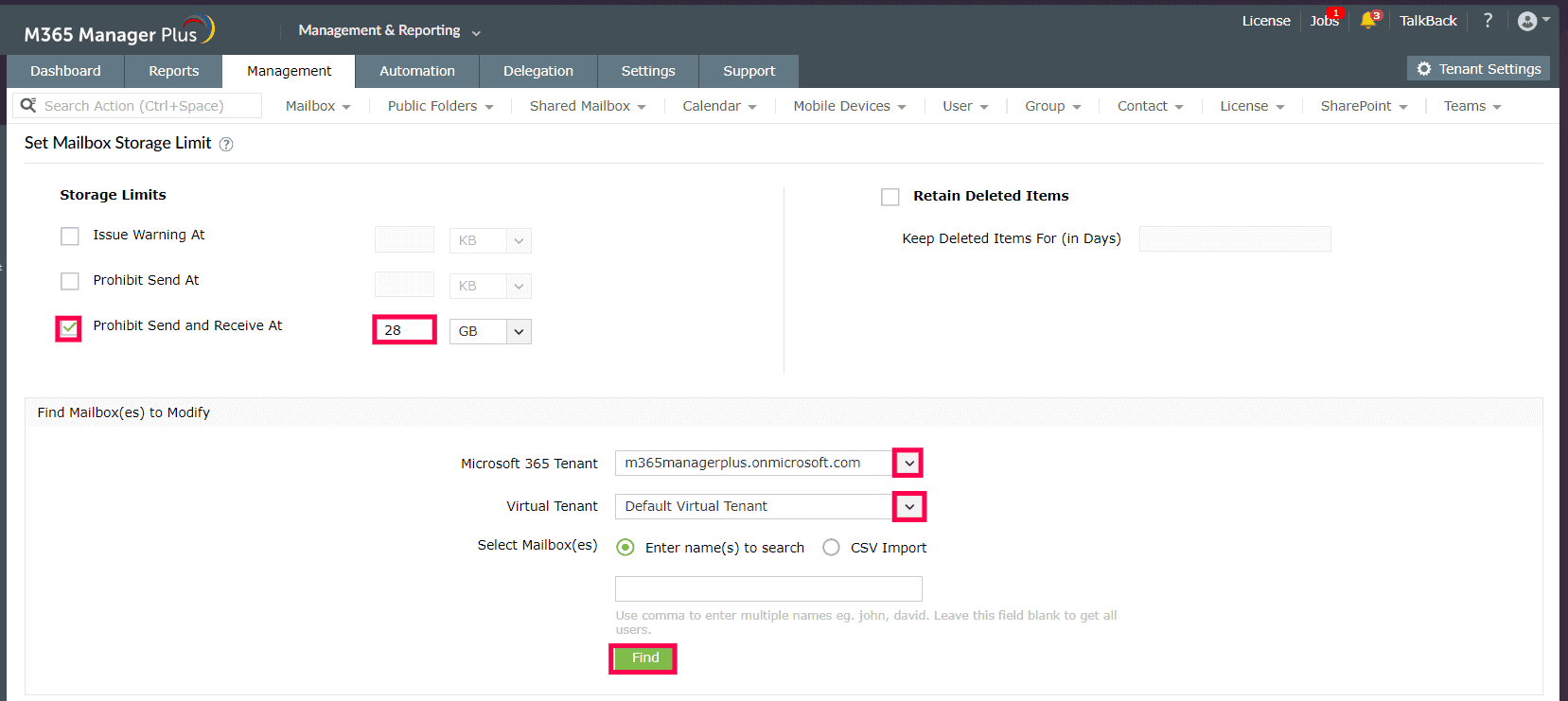1568x701 pixels.
Task: Click the Storage Limits section title
Action: (x=113, y=195)
